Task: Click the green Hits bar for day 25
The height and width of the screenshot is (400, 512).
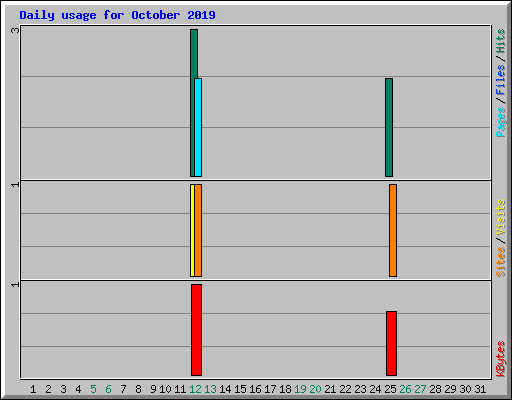Action: click(389, 127)
